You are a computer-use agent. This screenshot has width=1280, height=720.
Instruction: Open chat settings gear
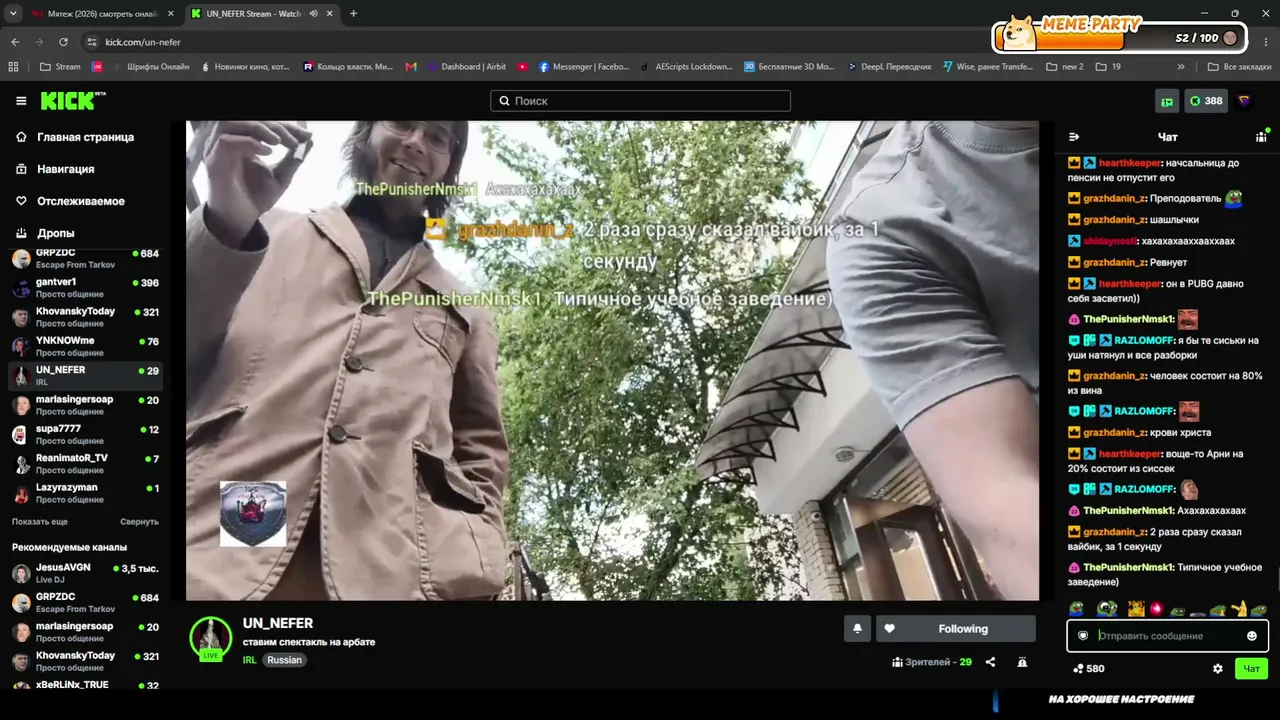tap(1217, 669)
